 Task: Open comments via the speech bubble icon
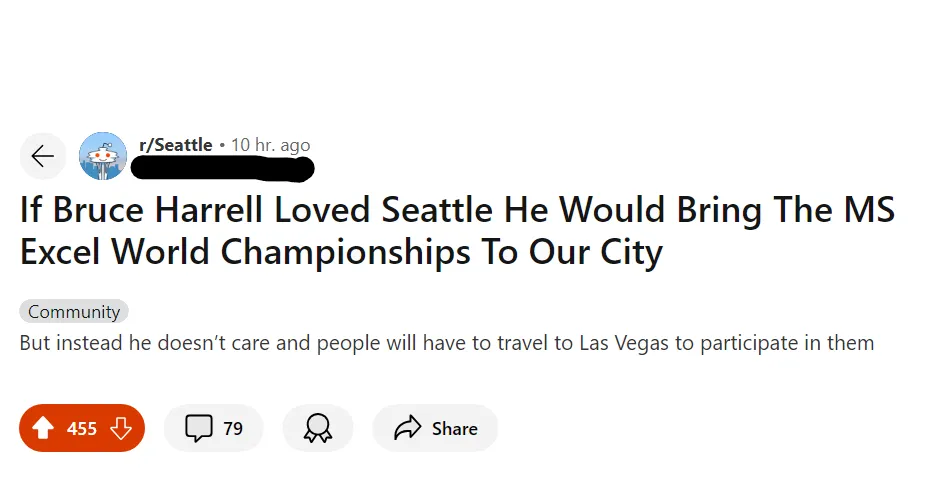pyautogui.click(x=199, y=428)
